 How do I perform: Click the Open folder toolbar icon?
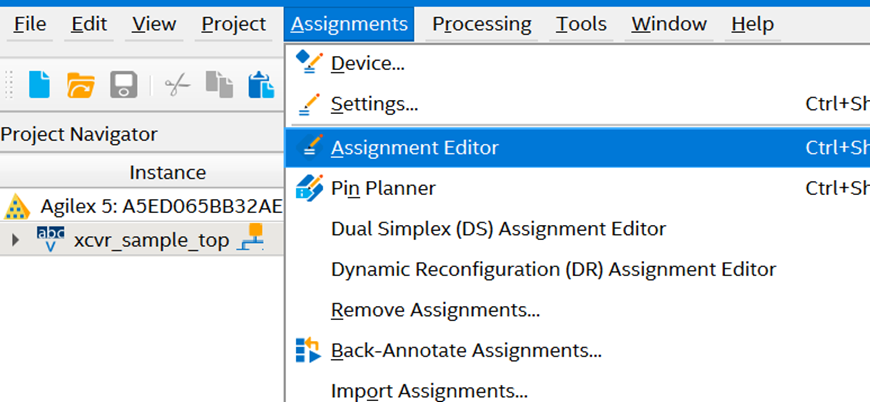80,85
